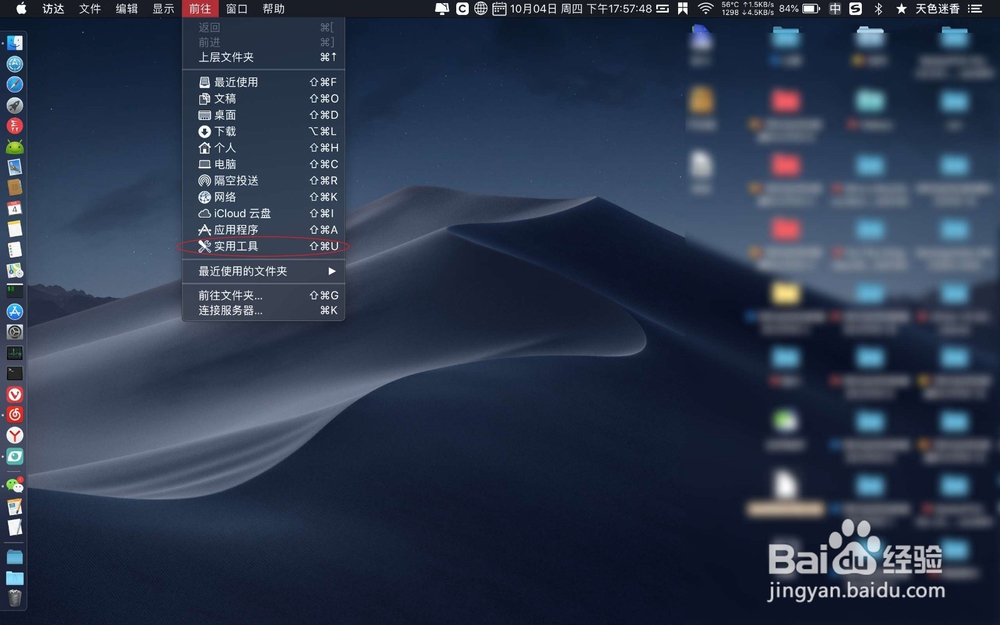Screen dimensions: 1000x625
Task: Open Safari from the Dock
Action: point(14,84)
